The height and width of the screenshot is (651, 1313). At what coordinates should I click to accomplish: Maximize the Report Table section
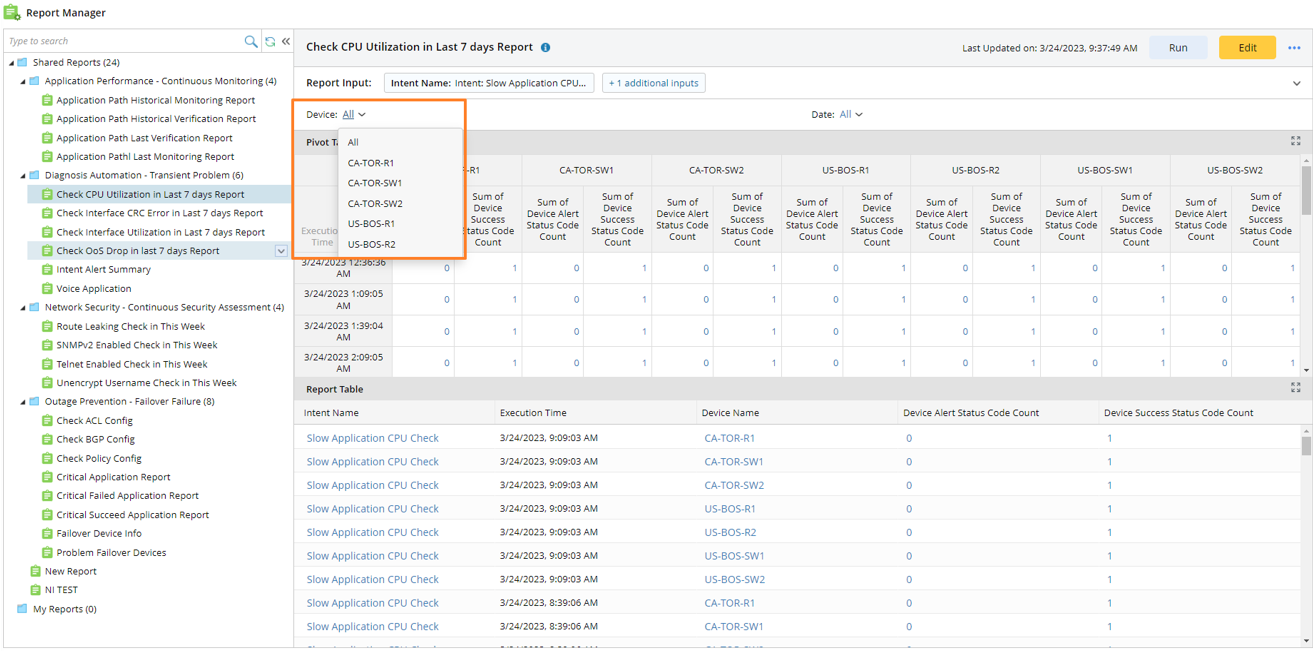coord(1295,388)
